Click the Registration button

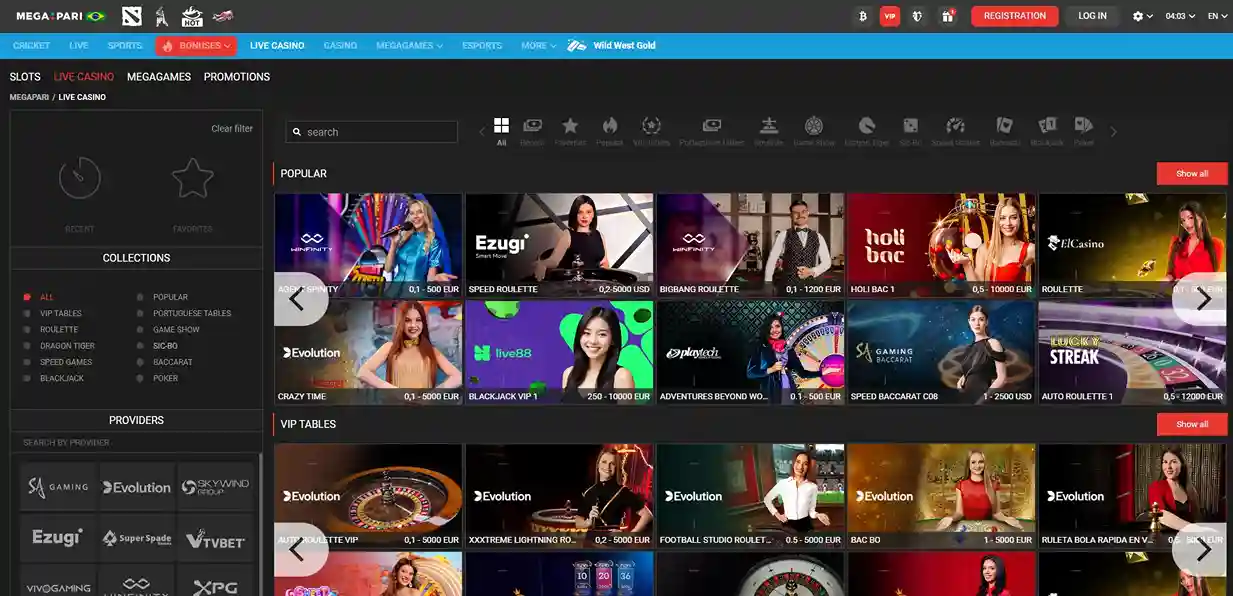[1014, 16]
